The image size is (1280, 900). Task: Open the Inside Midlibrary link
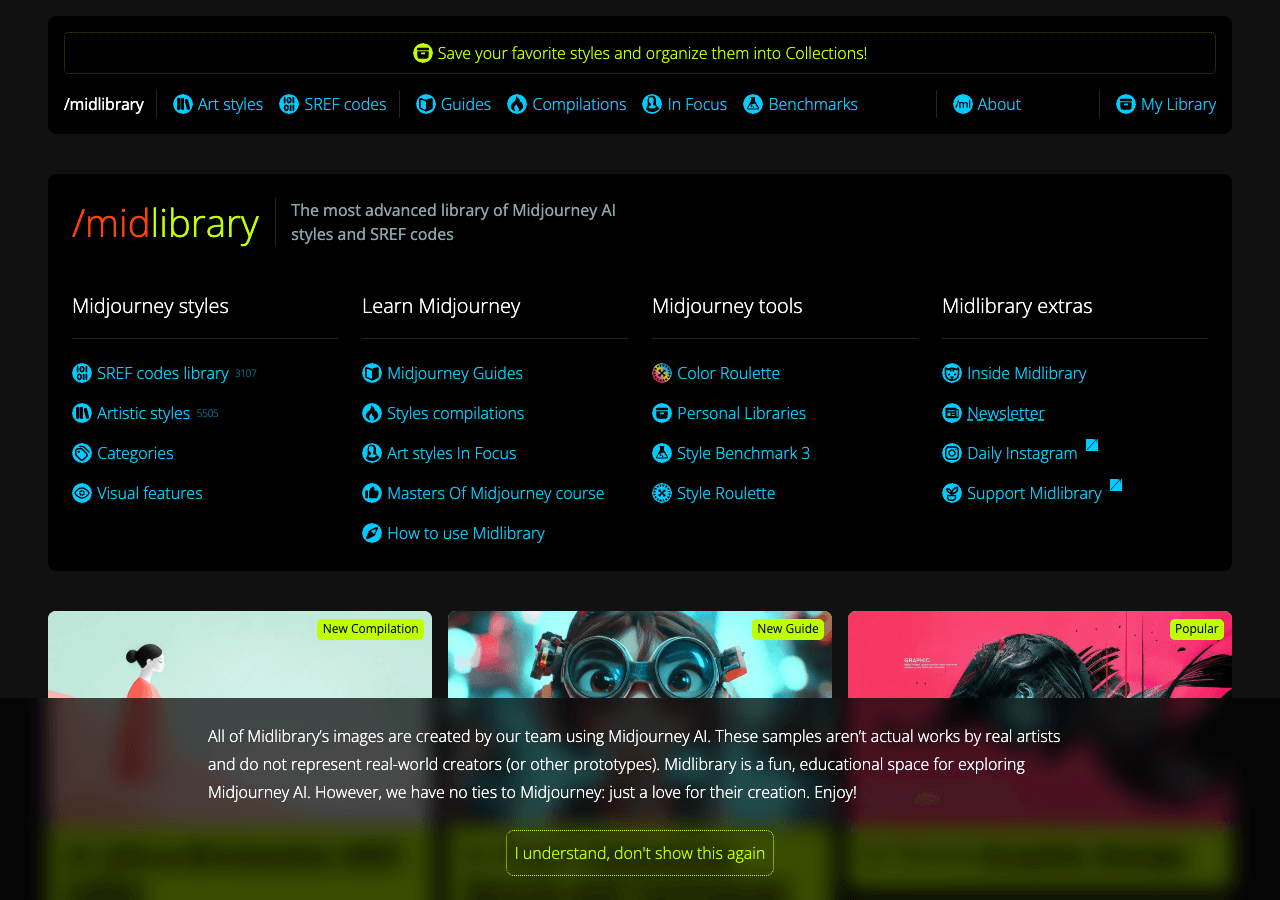[x=1014, y=373]
